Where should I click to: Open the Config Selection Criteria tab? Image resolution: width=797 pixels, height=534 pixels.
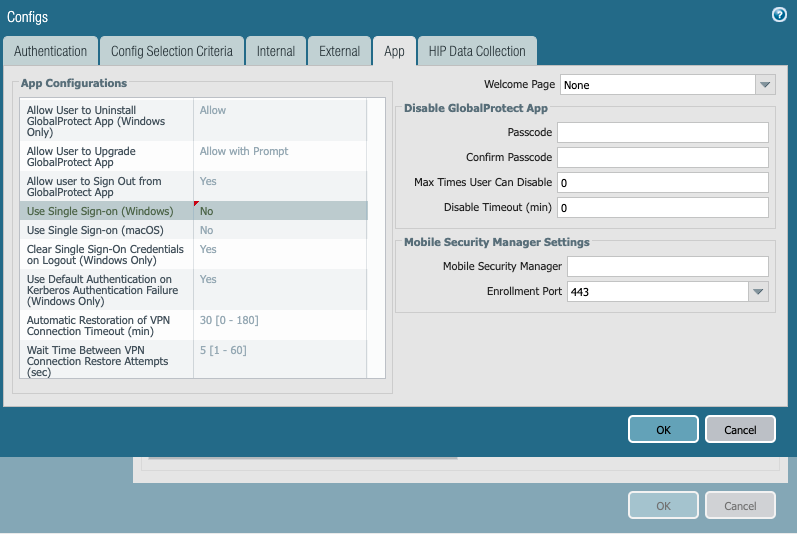[172, 51]
